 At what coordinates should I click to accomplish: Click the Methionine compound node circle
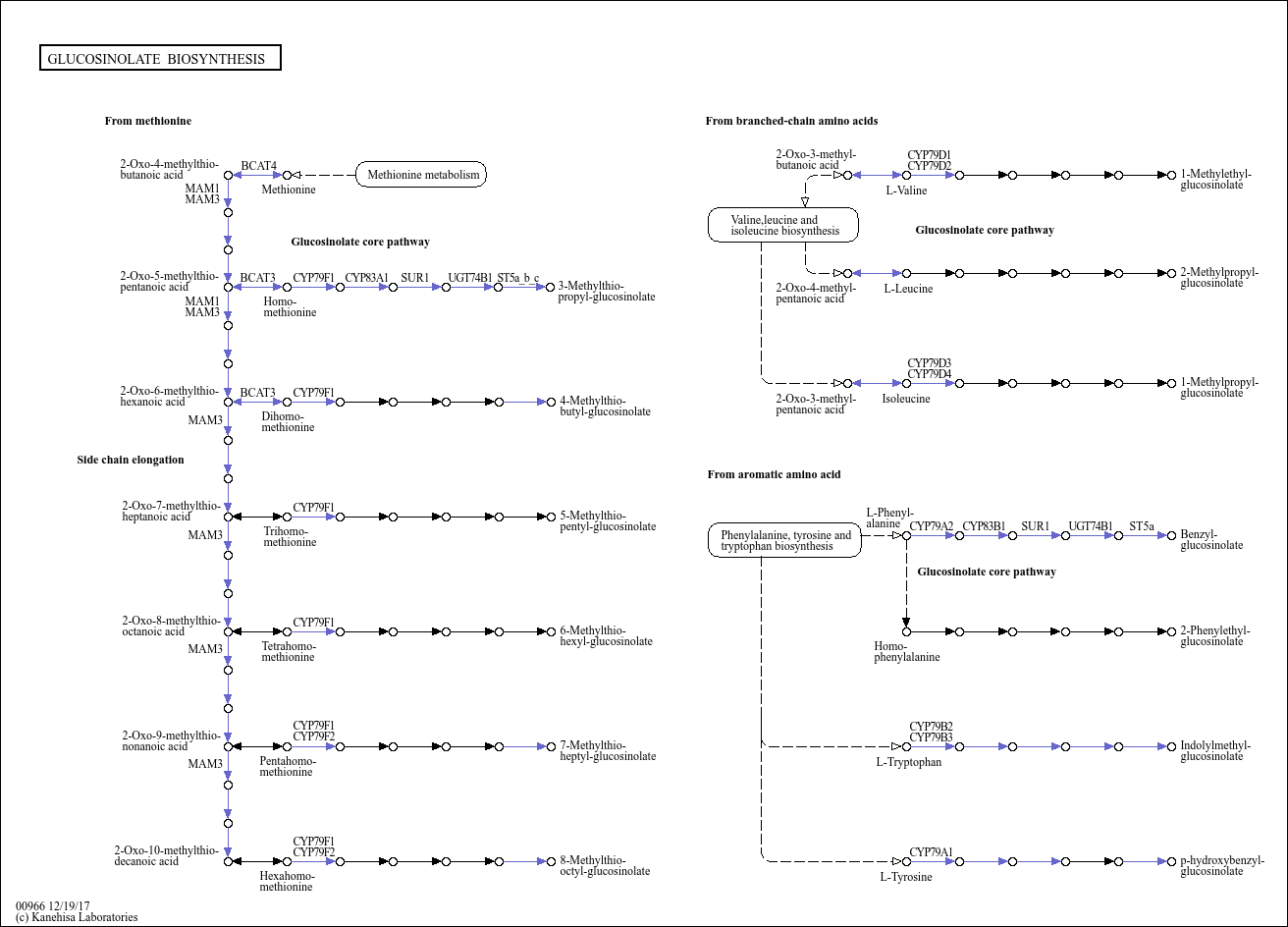(287, 175)
